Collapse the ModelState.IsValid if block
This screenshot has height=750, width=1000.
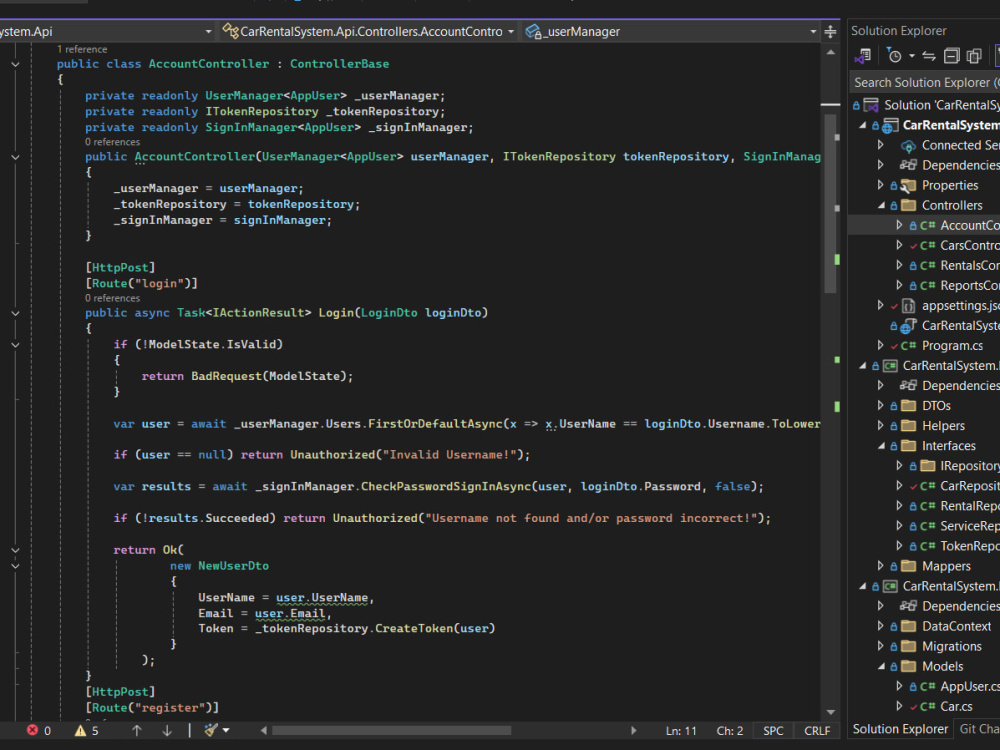15,344
